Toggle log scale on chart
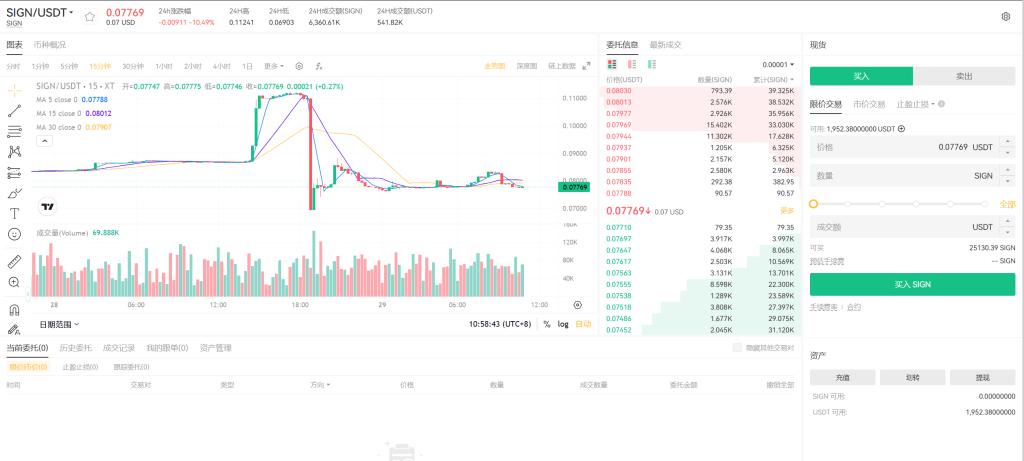 [x=563, y=324]
